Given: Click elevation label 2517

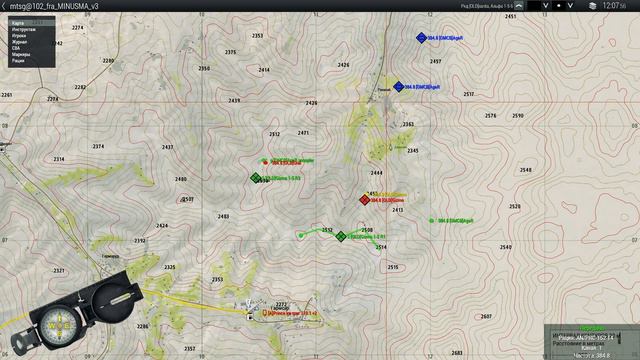Looking at the screenshot, I should pyautogui.click(x=469, y=94).
